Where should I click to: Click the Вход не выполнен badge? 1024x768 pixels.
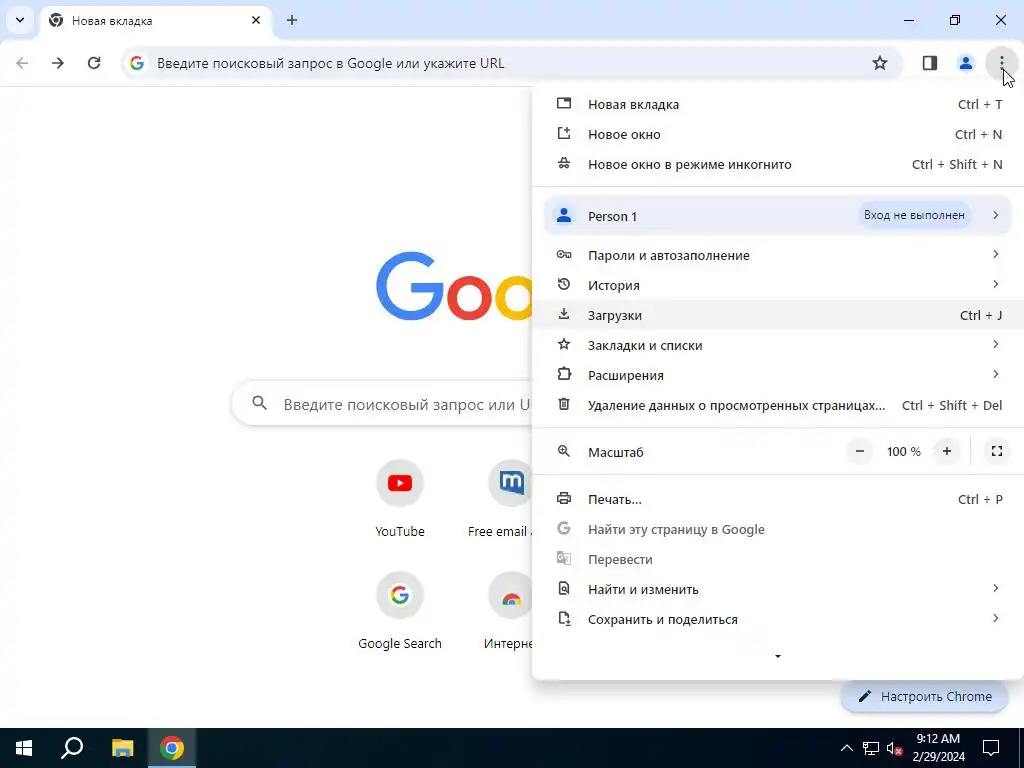pos(914,215)
